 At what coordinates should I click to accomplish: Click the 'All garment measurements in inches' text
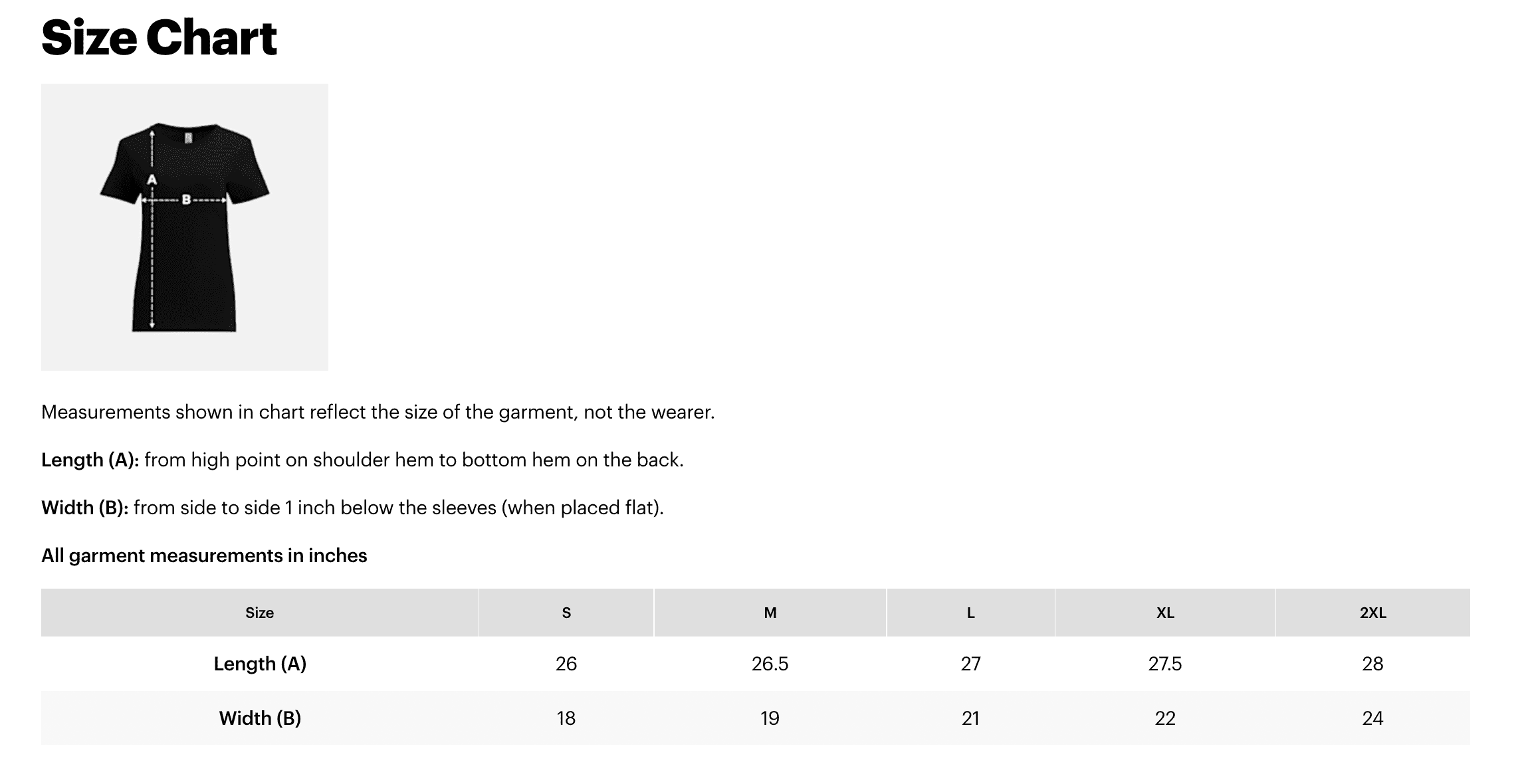point(204,555)
